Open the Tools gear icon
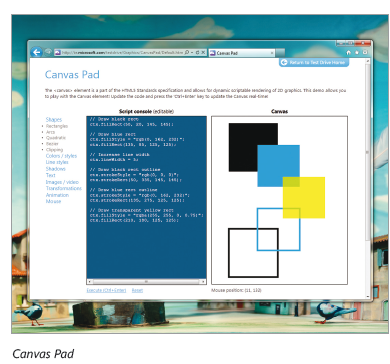 [365, 52]
